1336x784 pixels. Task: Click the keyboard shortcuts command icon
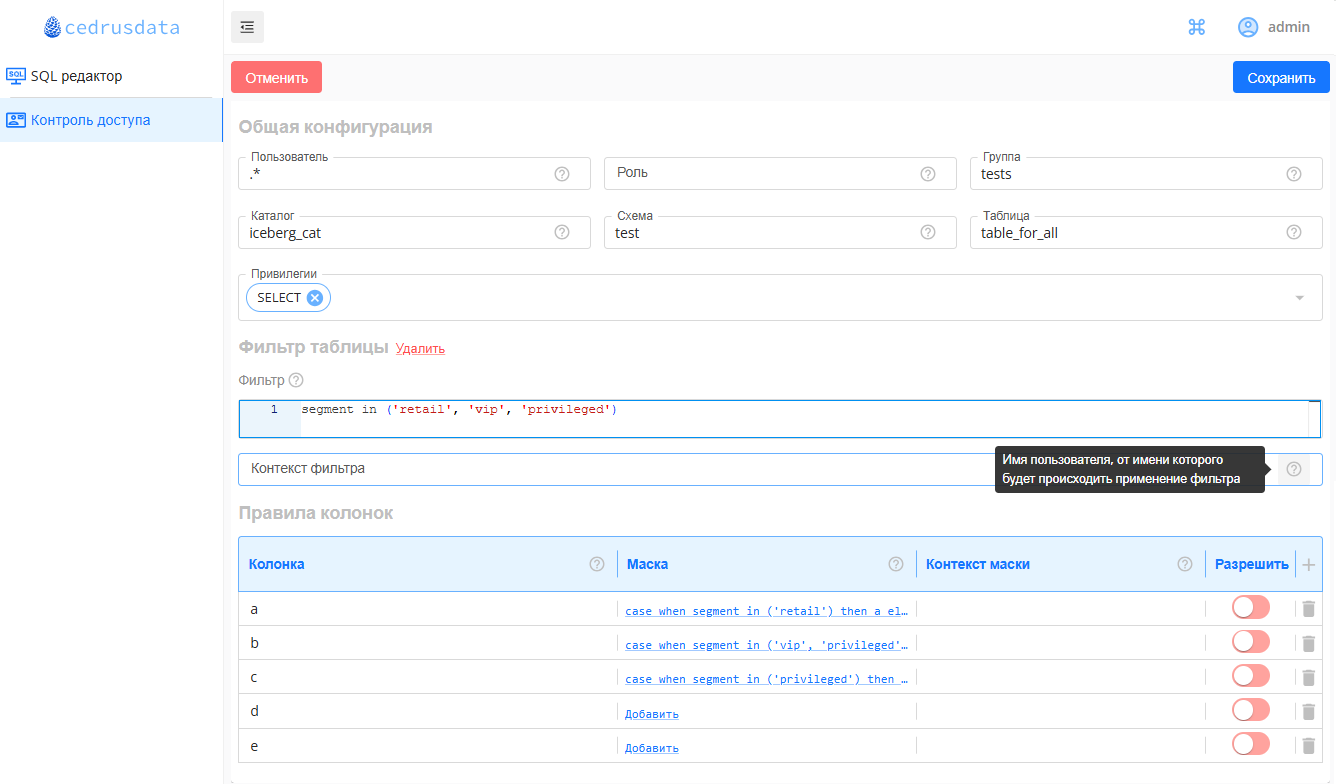[1196, 27]
